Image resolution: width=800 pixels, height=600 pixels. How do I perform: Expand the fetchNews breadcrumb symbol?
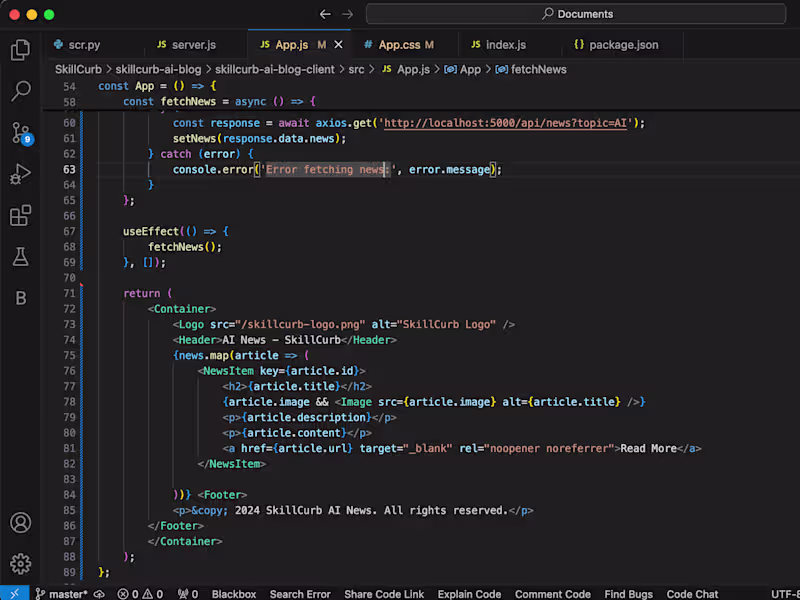(538, 69)
